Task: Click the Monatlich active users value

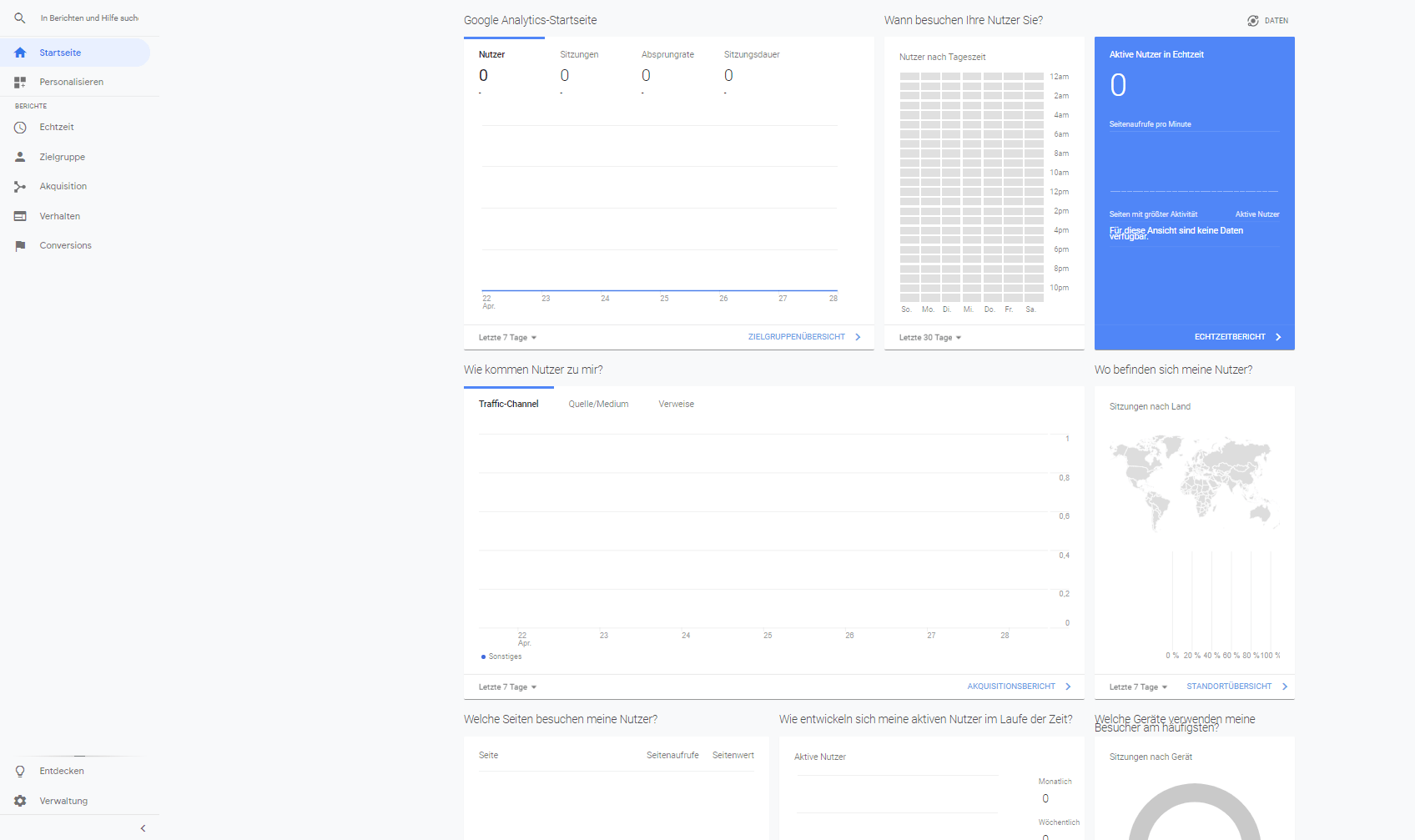Action: 1045,798
